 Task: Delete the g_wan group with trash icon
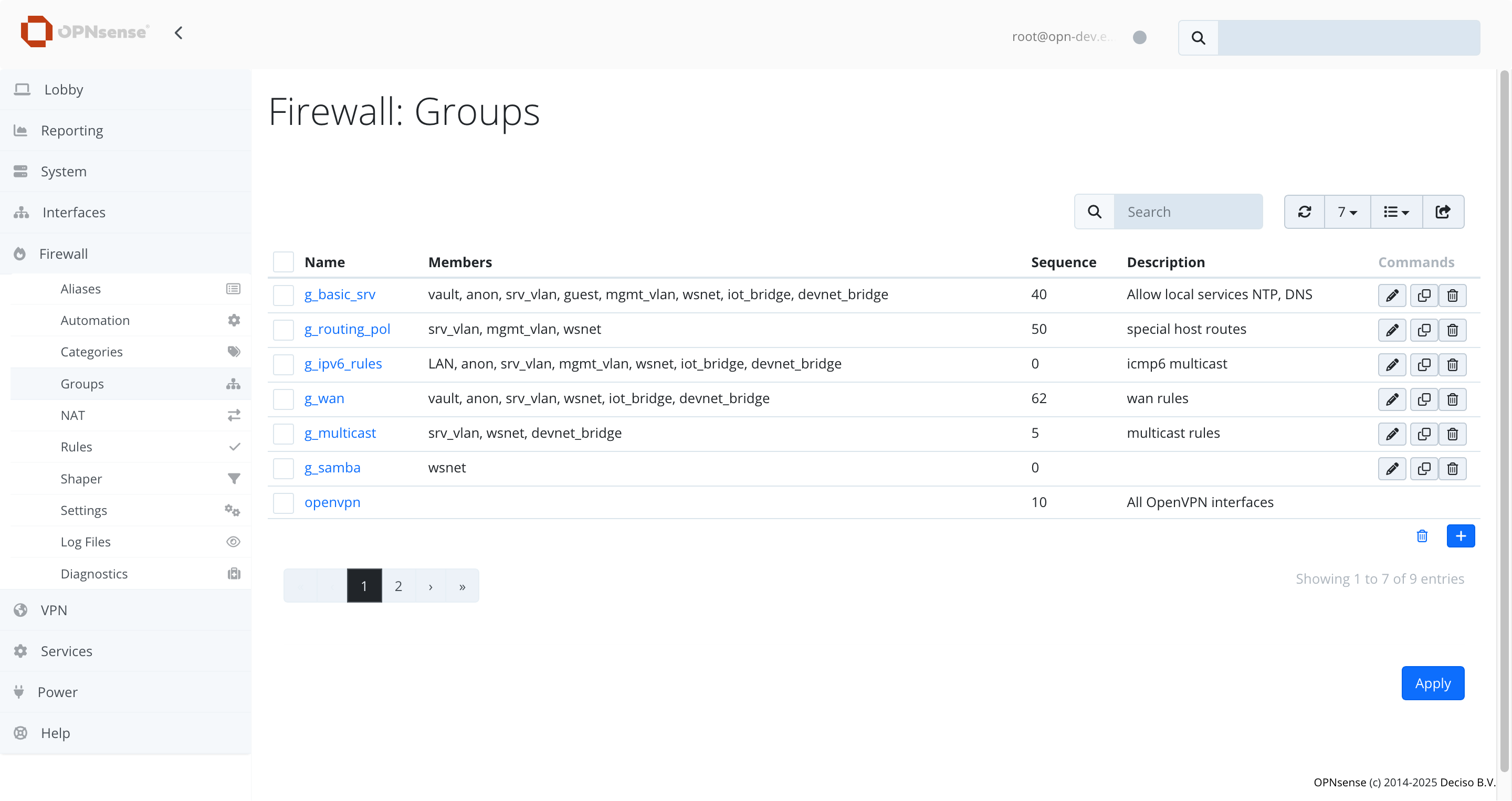coord(1452,399)
